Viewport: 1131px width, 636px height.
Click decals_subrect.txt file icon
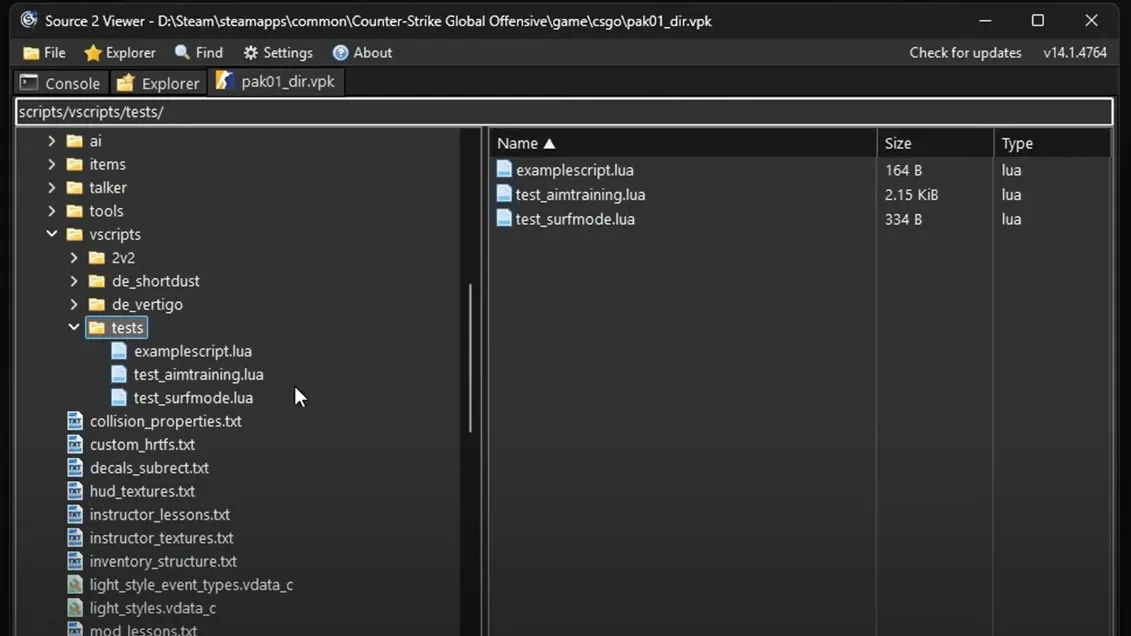pyautogui.click(x=75, y=467)
